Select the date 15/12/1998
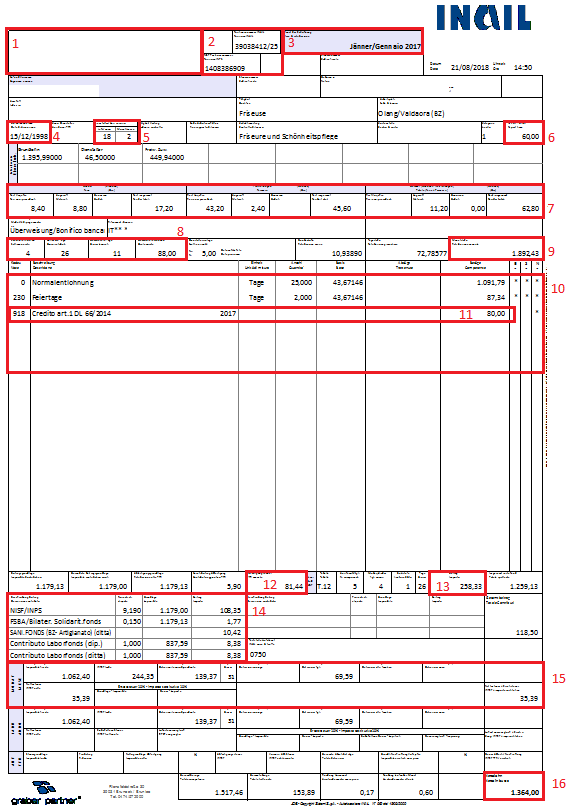Image resolution: width=569 pixels, height=809 pixels. (29, 137)
